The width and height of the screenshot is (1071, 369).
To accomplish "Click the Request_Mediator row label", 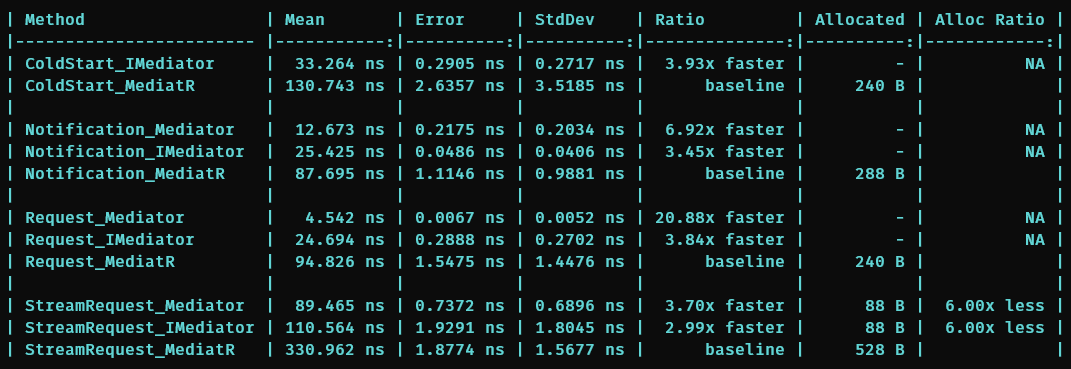I will coord(105,218).
